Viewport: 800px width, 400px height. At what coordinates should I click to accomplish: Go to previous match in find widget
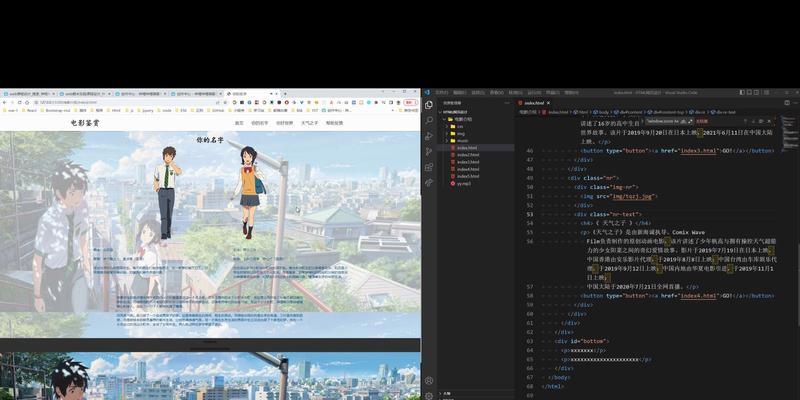[745, 121]
